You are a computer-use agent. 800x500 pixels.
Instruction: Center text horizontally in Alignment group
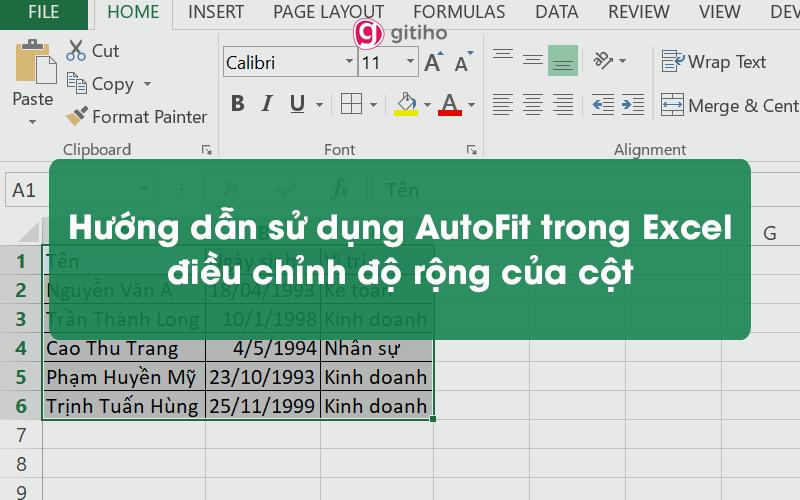click(533, 105)
